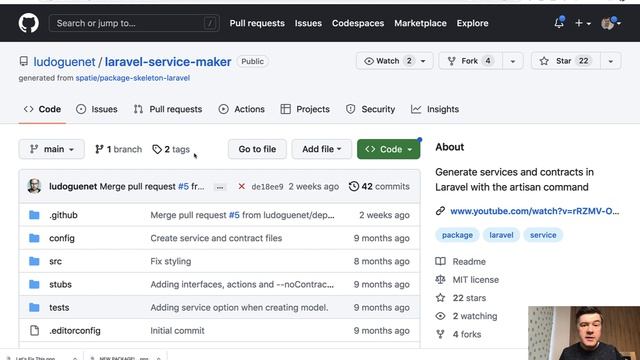
Task: View the 2 tags link
Action: click(x=171, y=149)
